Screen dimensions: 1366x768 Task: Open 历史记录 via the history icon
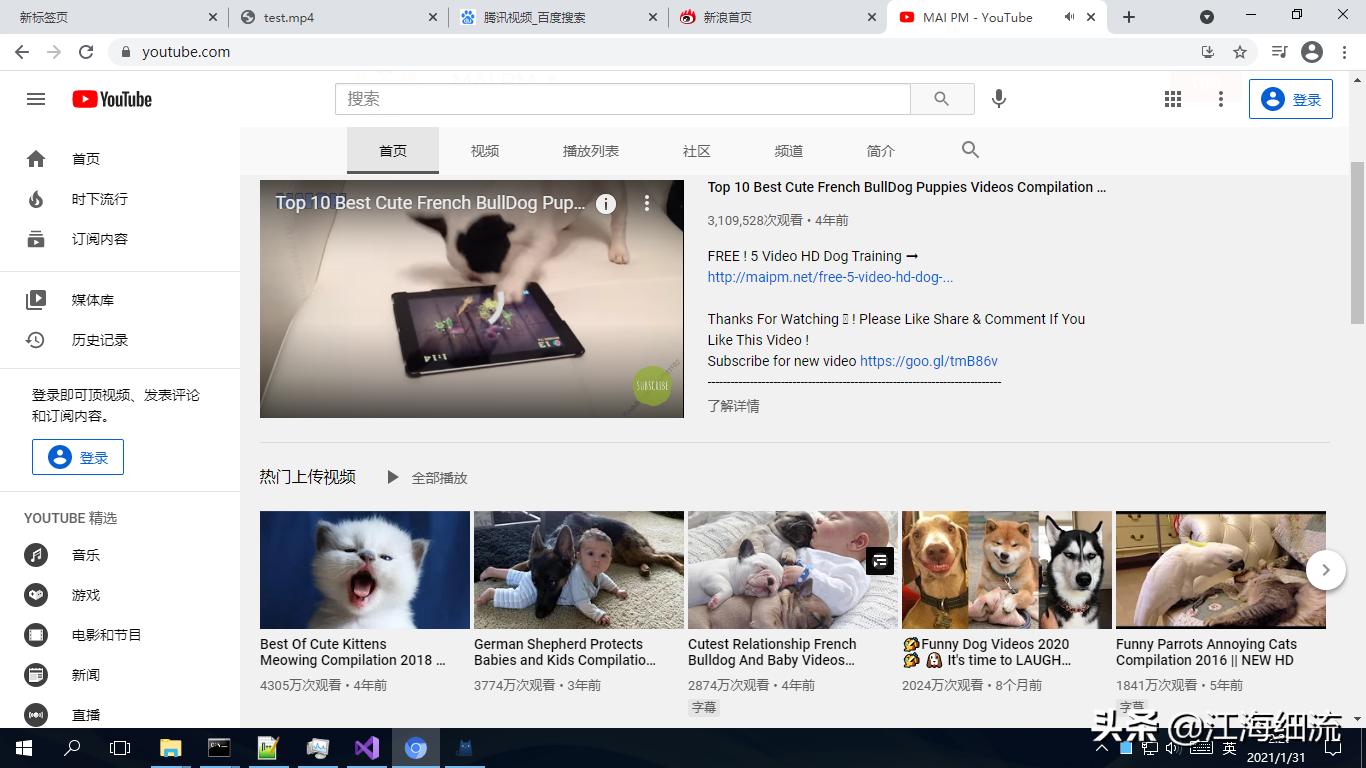coord(35,339)
